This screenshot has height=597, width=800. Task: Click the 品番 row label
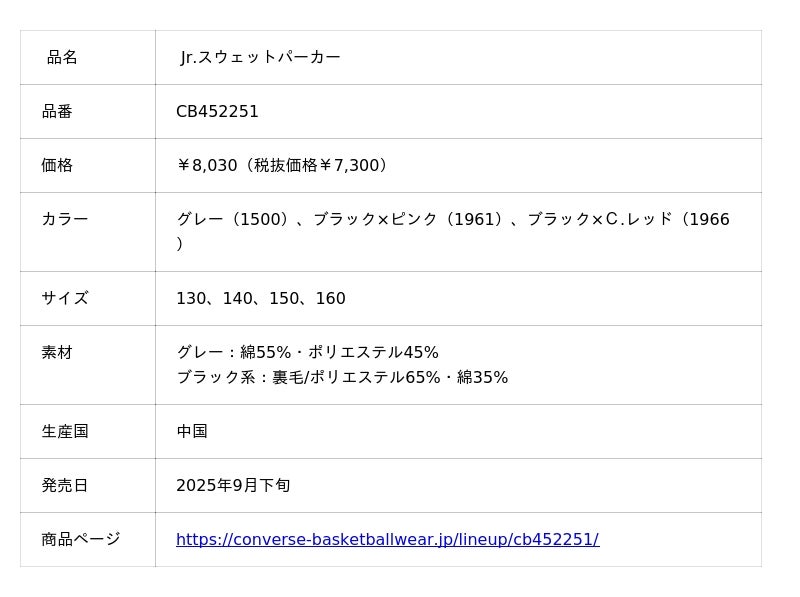[x=57, y=112]
